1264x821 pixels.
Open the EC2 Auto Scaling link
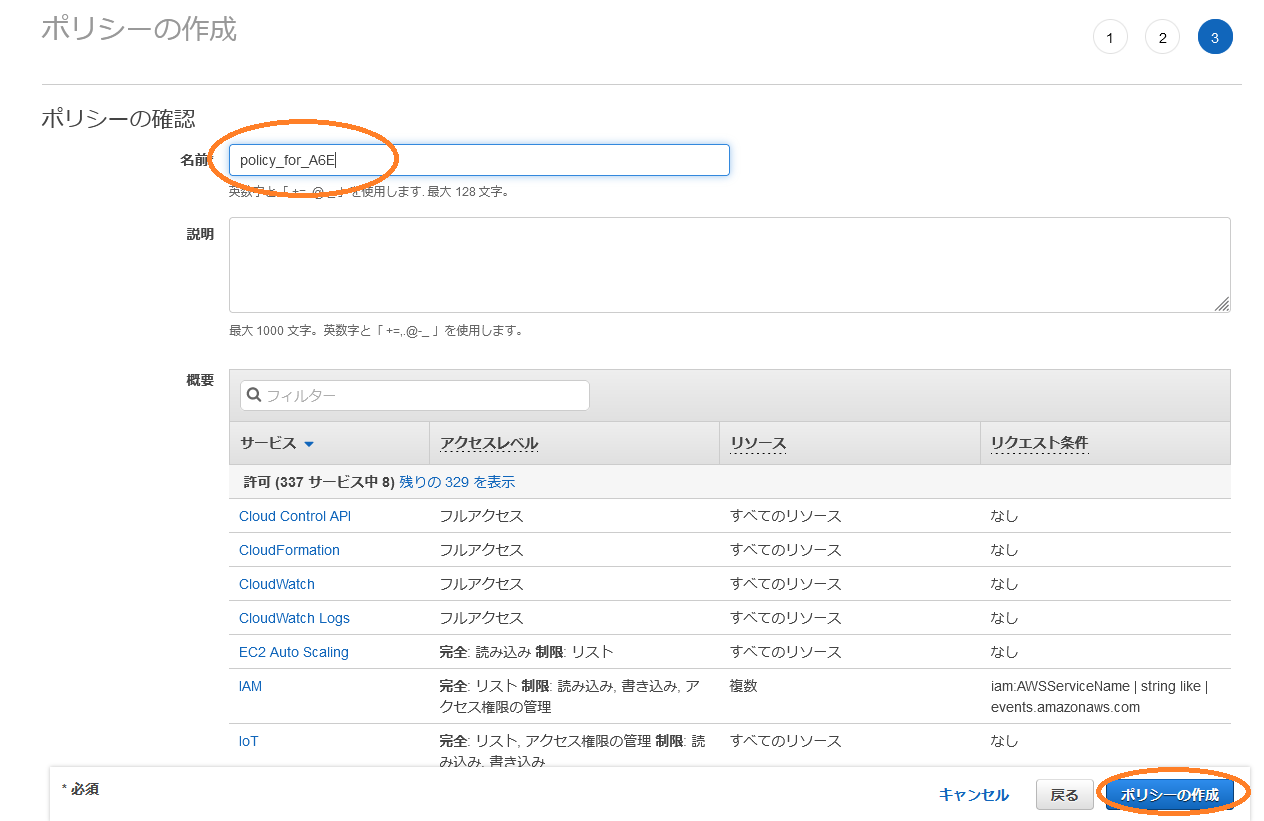tap(293, 652)
